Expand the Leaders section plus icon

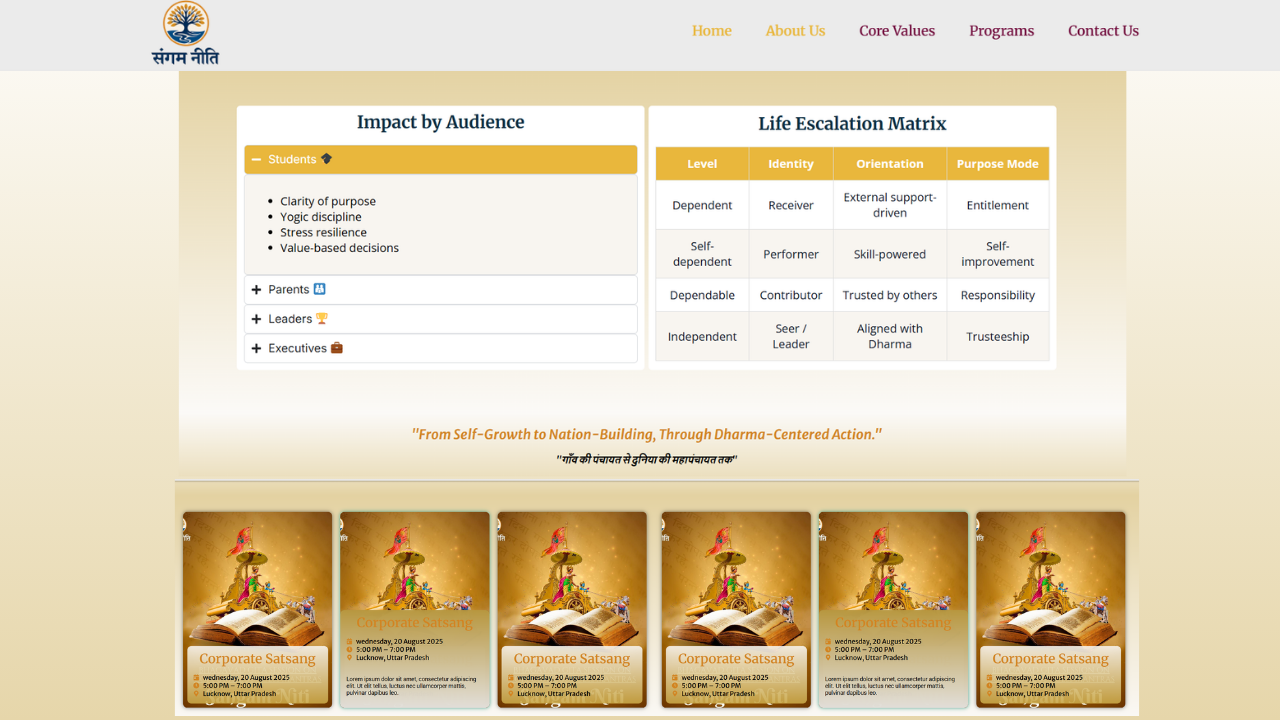point(257,319)
